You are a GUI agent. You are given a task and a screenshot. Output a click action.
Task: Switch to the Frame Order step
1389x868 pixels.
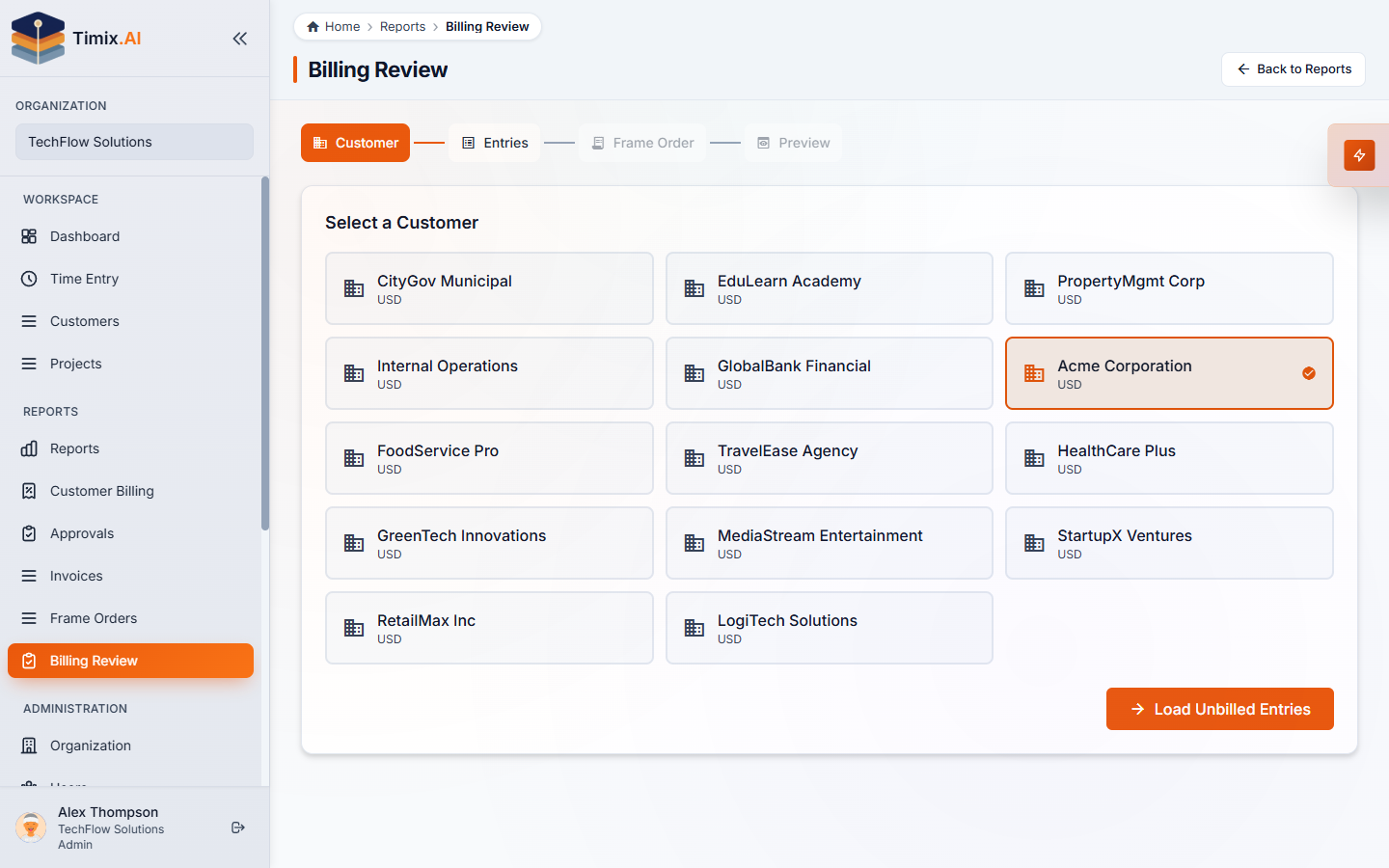(642, 143)
